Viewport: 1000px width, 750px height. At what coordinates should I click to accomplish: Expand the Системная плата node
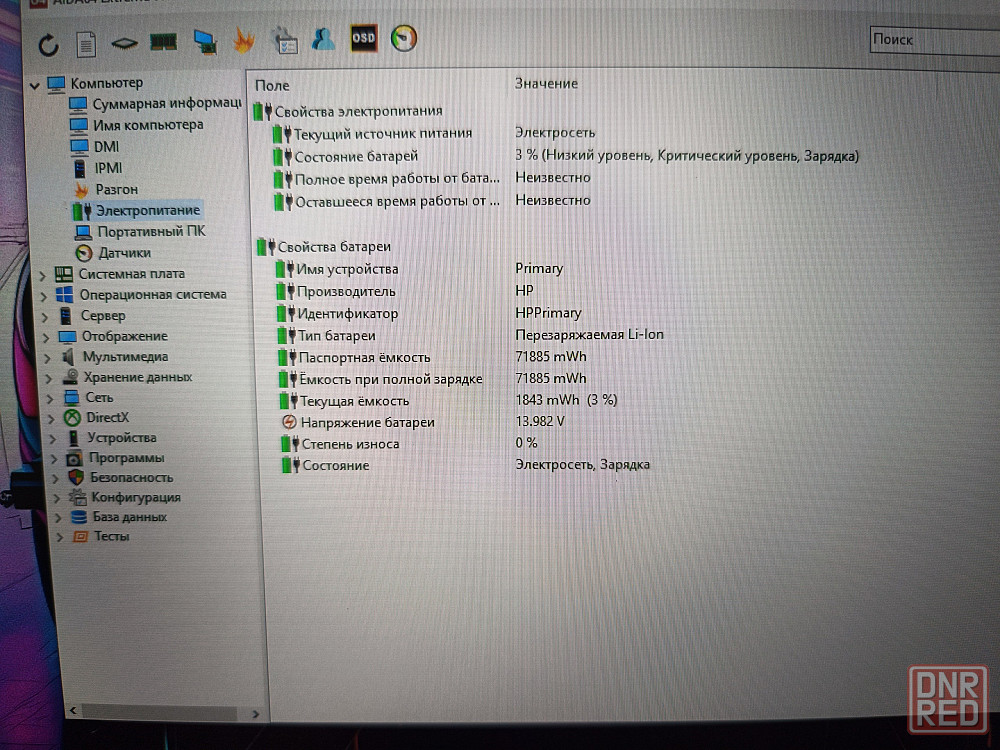tap(43, 276)
